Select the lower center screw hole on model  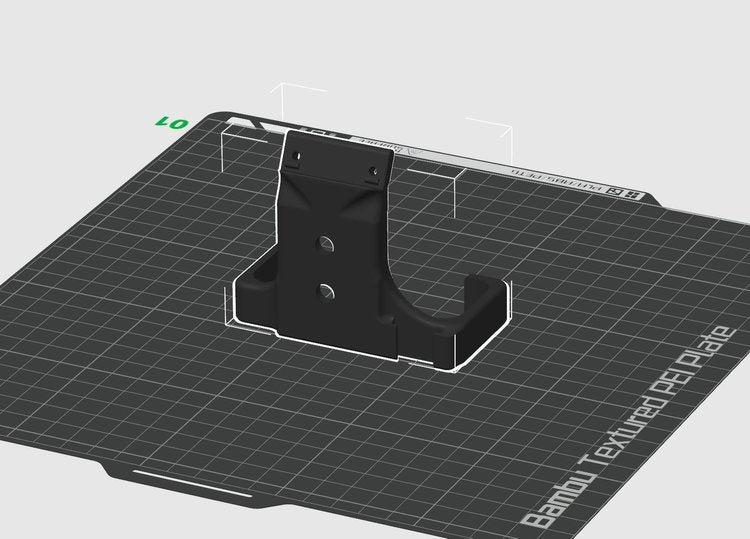point(325,290)
